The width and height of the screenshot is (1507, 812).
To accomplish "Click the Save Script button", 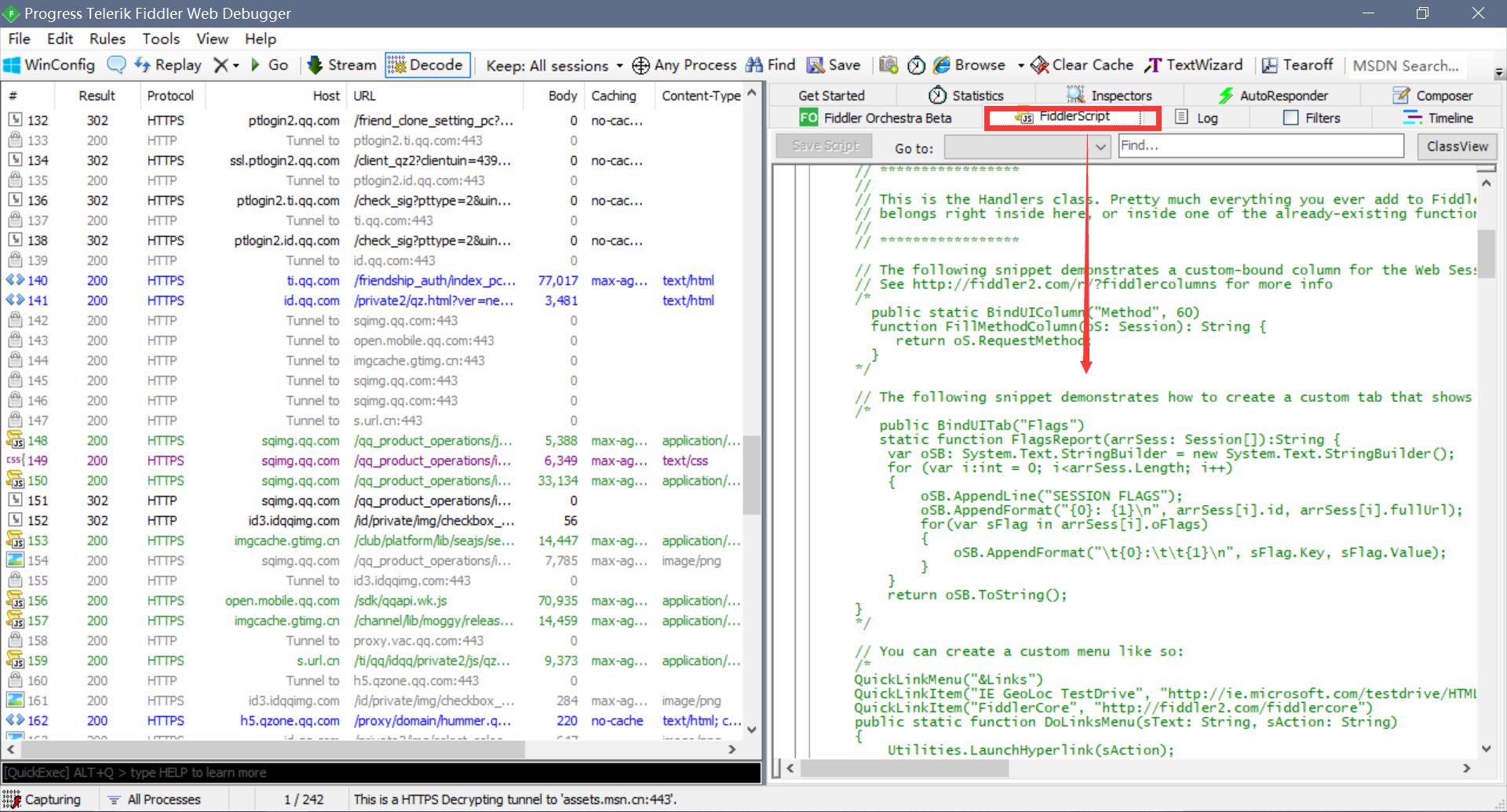I will (826, 146).
